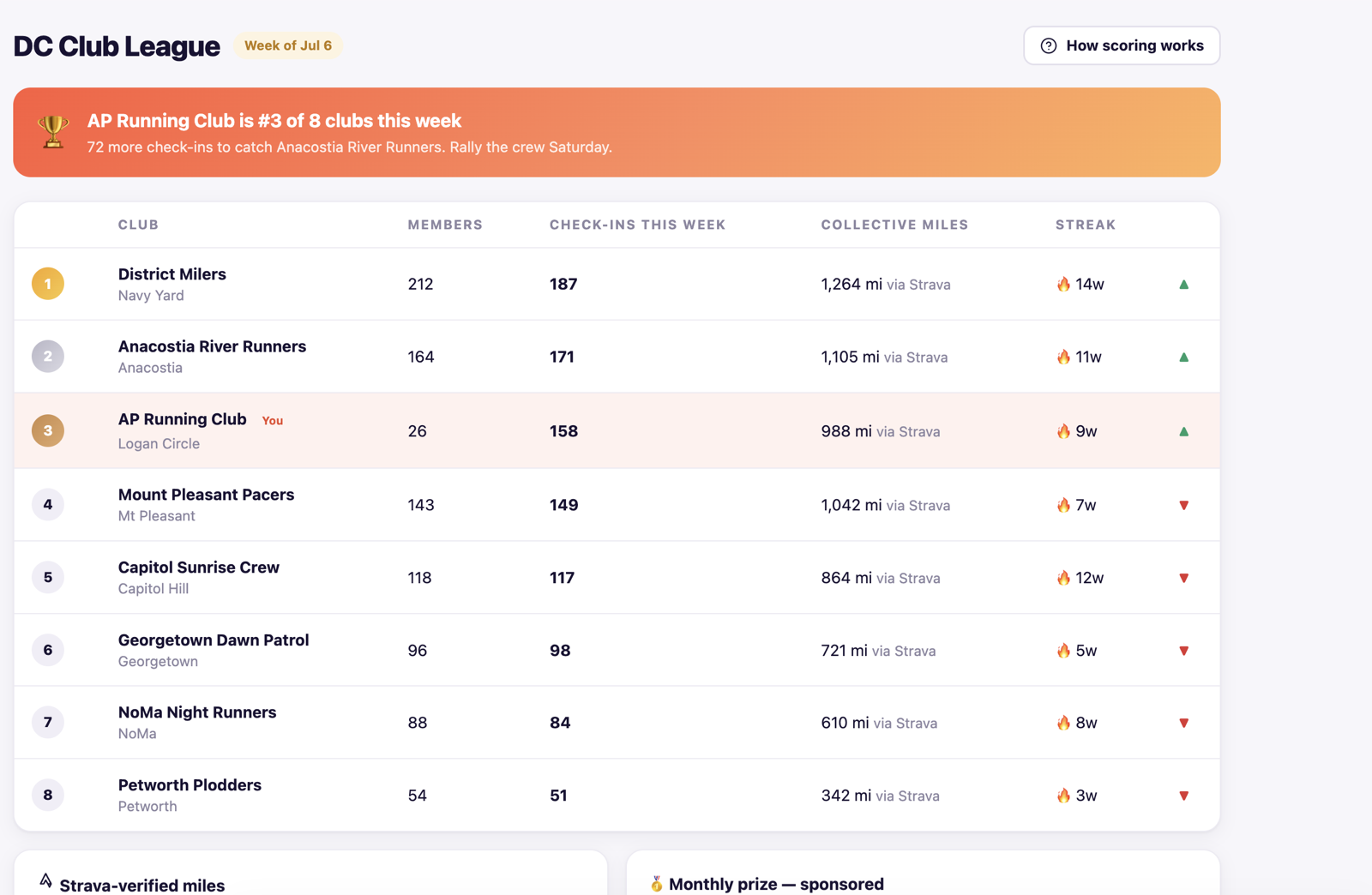Click the Members column header
The height and width of the screenshot is (895, 1372).
point(445,225)
